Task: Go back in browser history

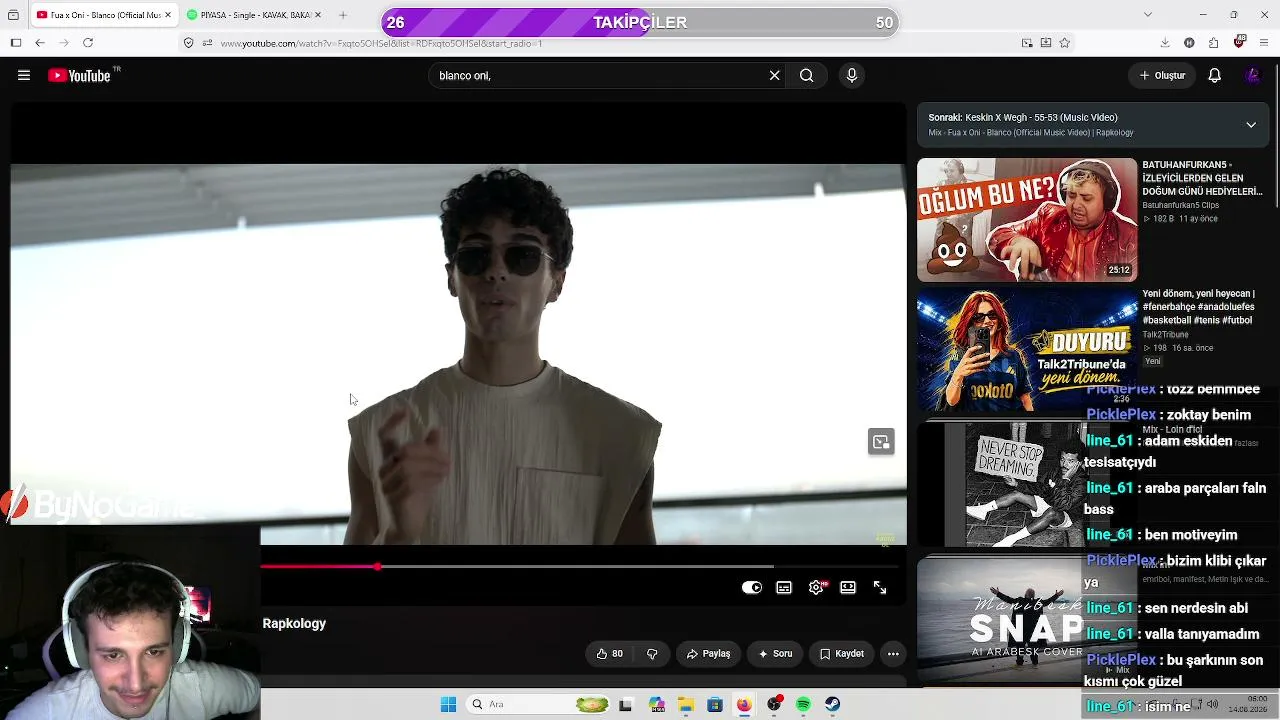Action: 40,43
